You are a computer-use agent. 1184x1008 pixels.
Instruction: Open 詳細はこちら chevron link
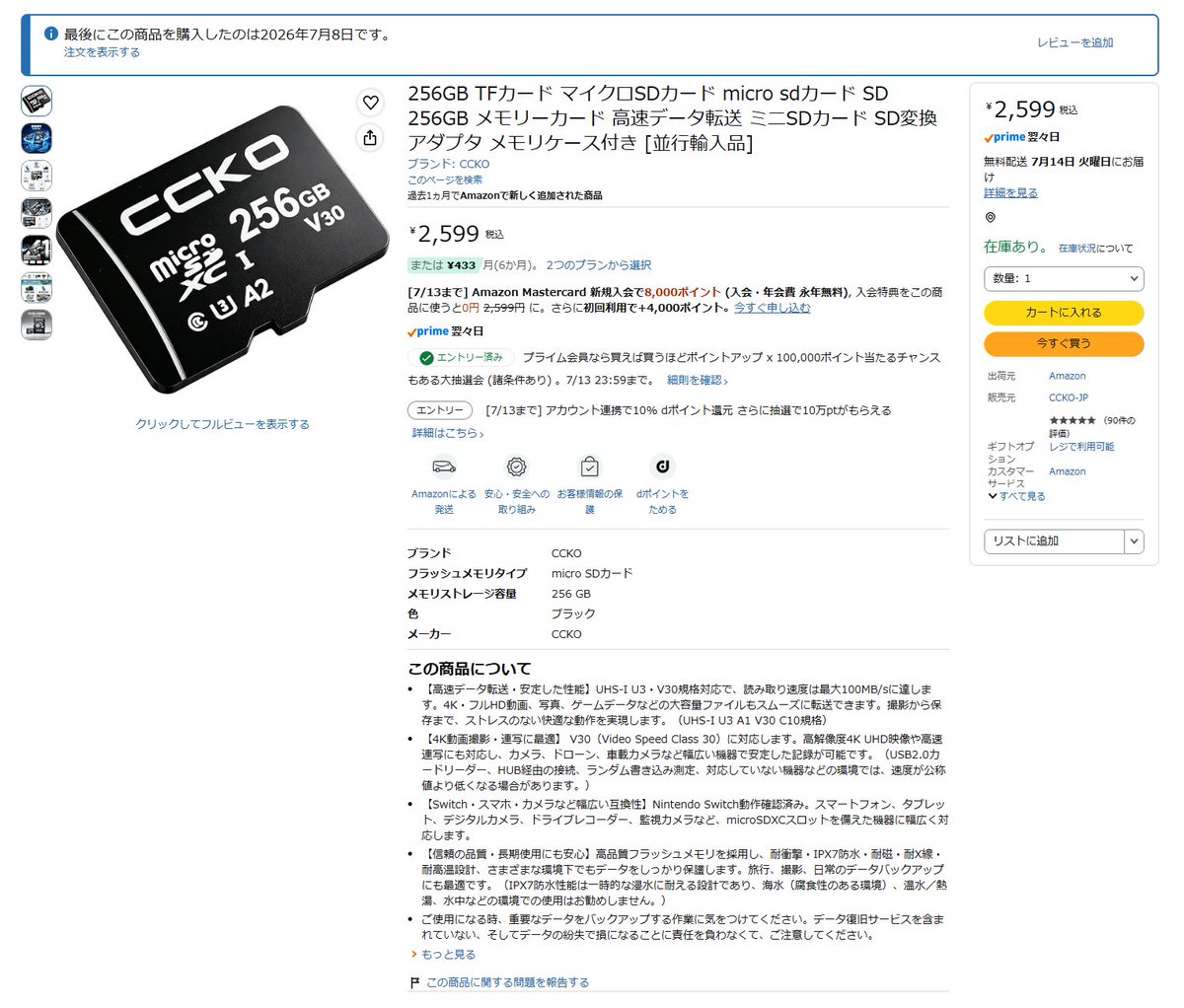coord(448,433)
